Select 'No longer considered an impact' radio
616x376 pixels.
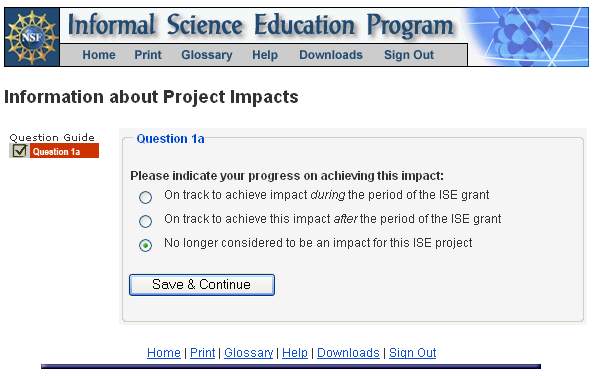pyautogui.click(x=145, y=246)
